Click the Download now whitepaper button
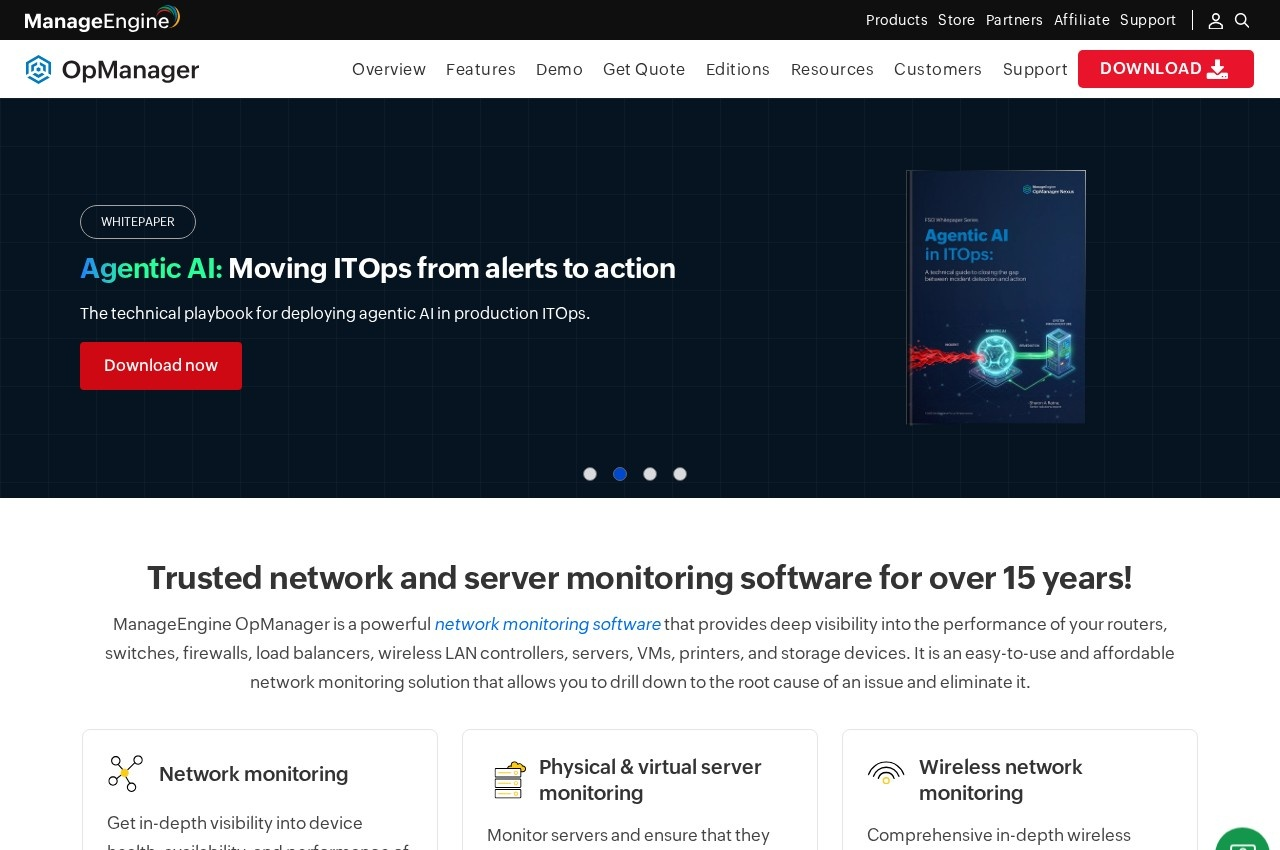Image resolution: width=1280 pixels, height=850 pixels. pyautogui.click(x=161, y=366)
